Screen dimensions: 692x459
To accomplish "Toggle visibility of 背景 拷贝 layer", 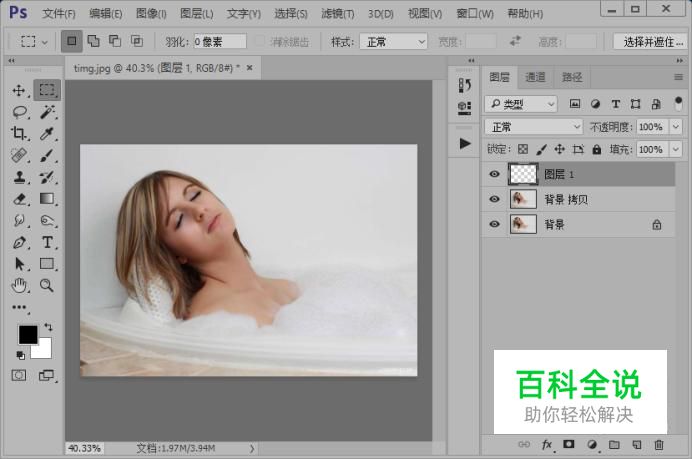I will (x=493, y=199).
